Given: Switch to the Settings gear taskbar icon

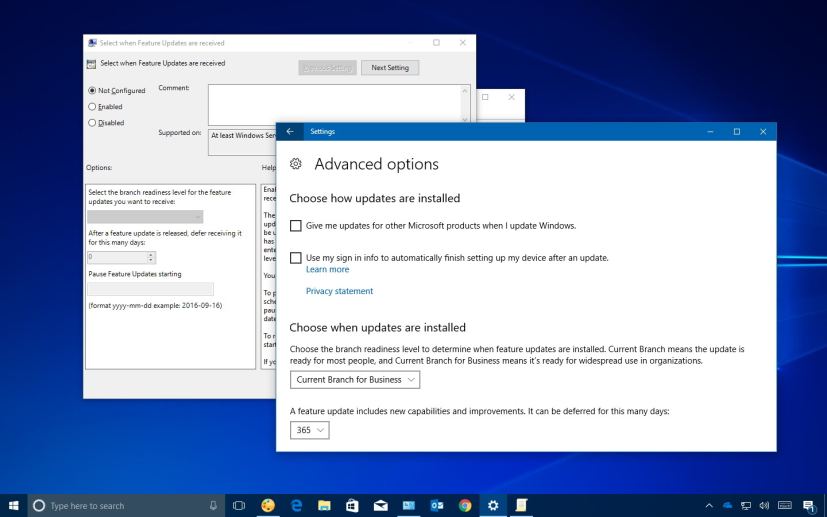Looking at the screenshot, I should coord(493,505).
